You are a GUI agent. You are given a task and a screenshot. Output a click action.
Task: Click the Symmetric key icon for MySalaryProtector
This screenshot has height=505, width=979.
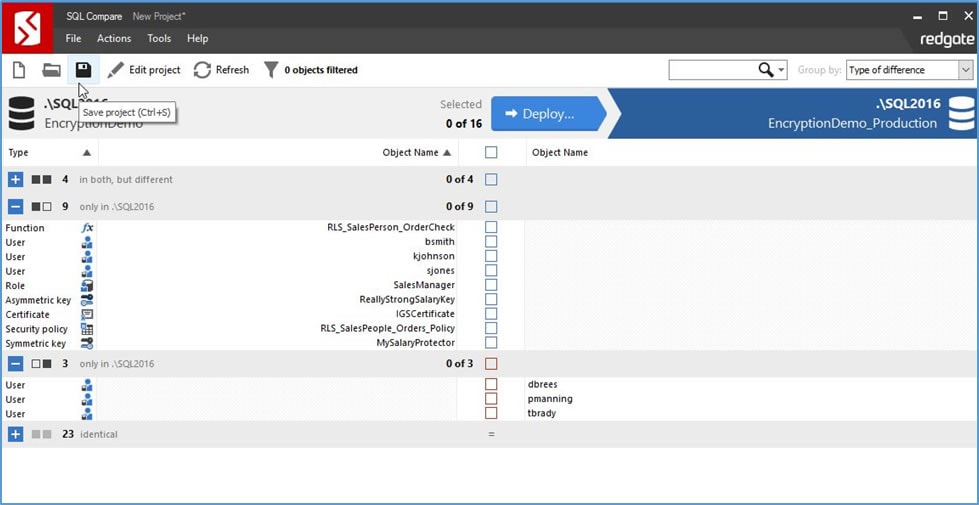pos(87,343)
